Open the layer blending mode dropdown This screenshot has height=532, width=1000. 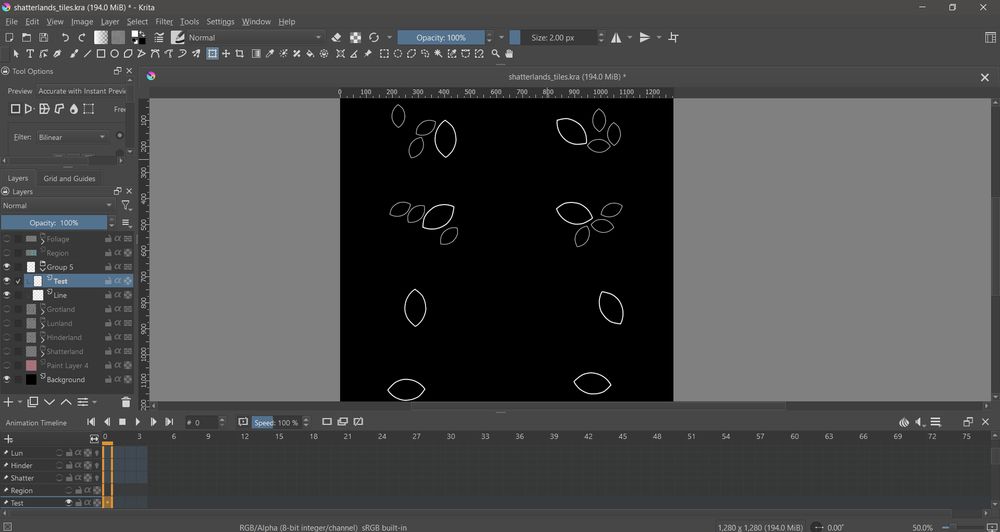coord(57,205)
